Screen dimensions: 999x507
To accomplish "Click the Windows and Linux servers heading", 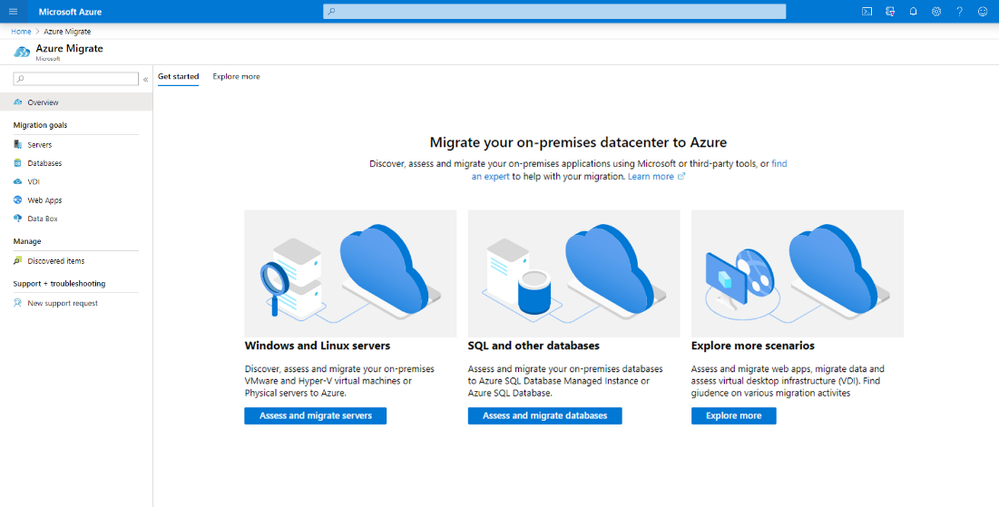I will pos(317,346).
